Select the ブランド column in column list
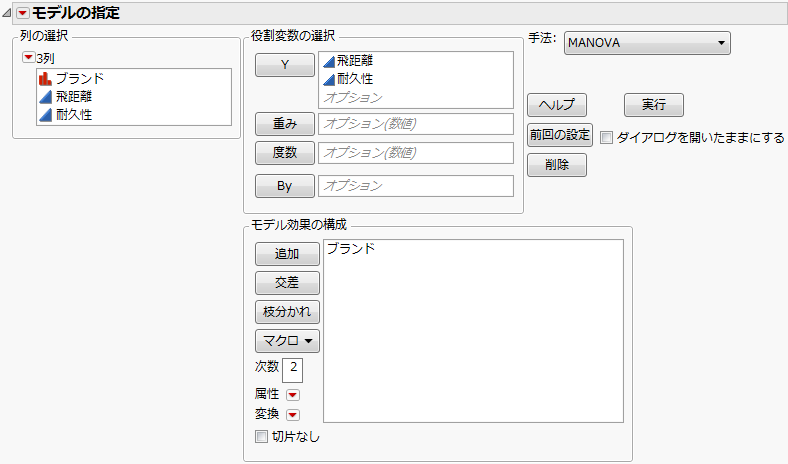Screen dimensions: 788x464 tap(79, 78)
